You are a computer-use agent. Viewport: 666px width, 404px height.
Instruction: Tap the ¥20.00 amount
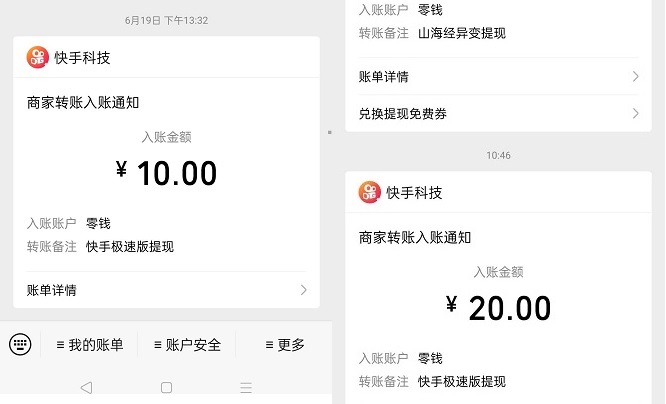click(499, 308)
